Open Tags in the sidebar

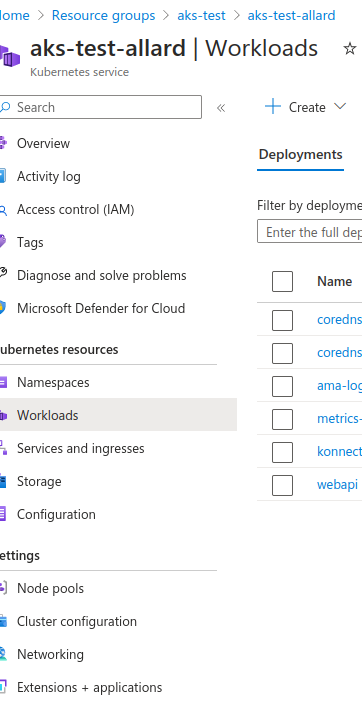tap(30, 242)
